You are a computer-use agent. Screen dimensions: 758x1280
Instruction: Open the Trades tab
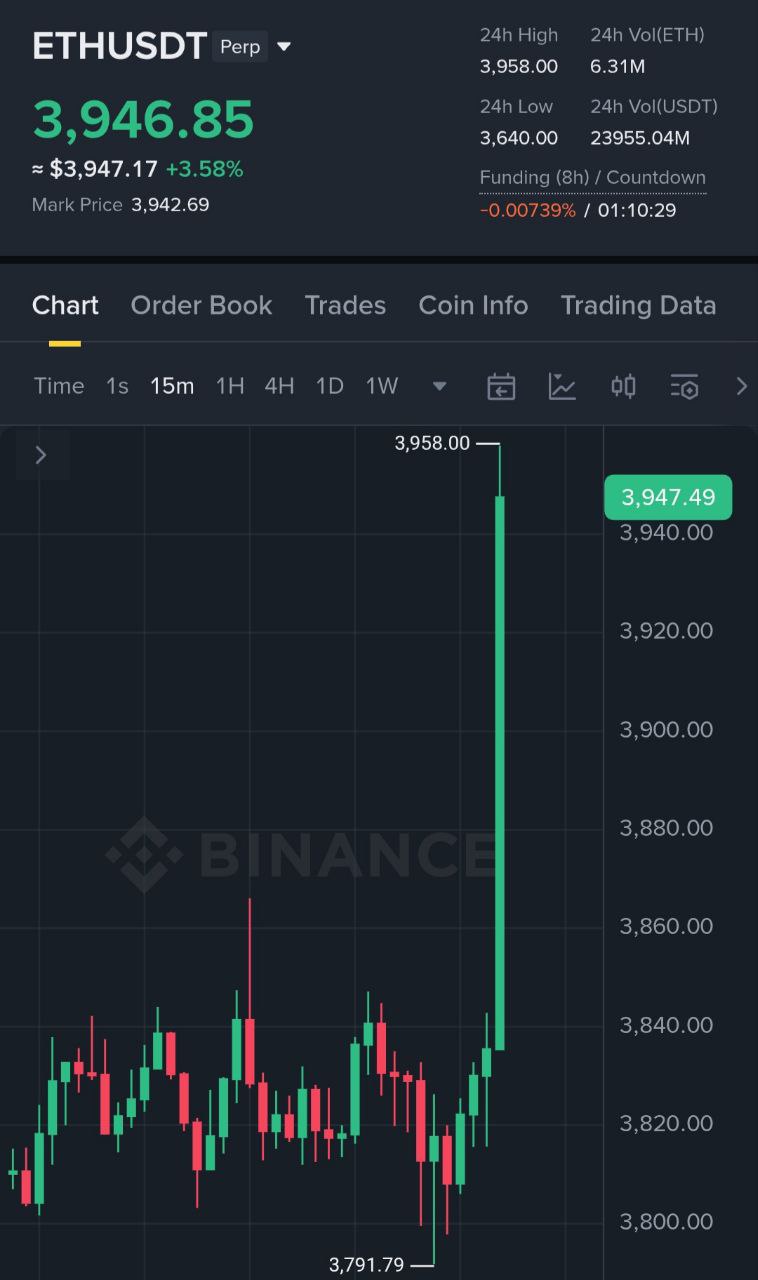[x=345, y=305]
